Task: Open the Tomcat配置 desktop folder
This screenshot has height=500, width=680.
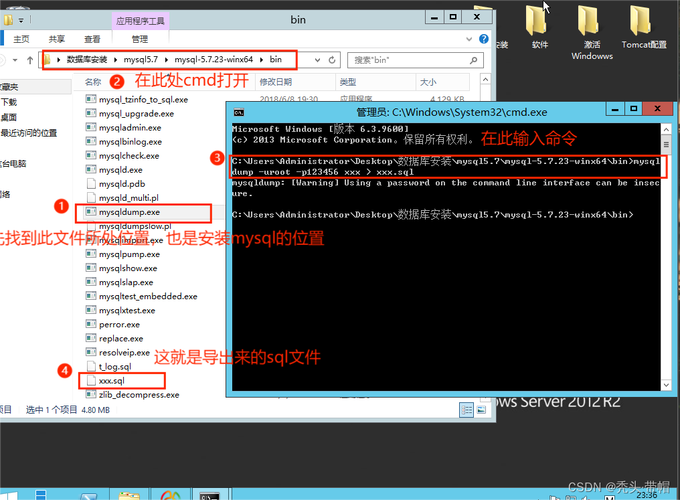Action: point(644,27)
